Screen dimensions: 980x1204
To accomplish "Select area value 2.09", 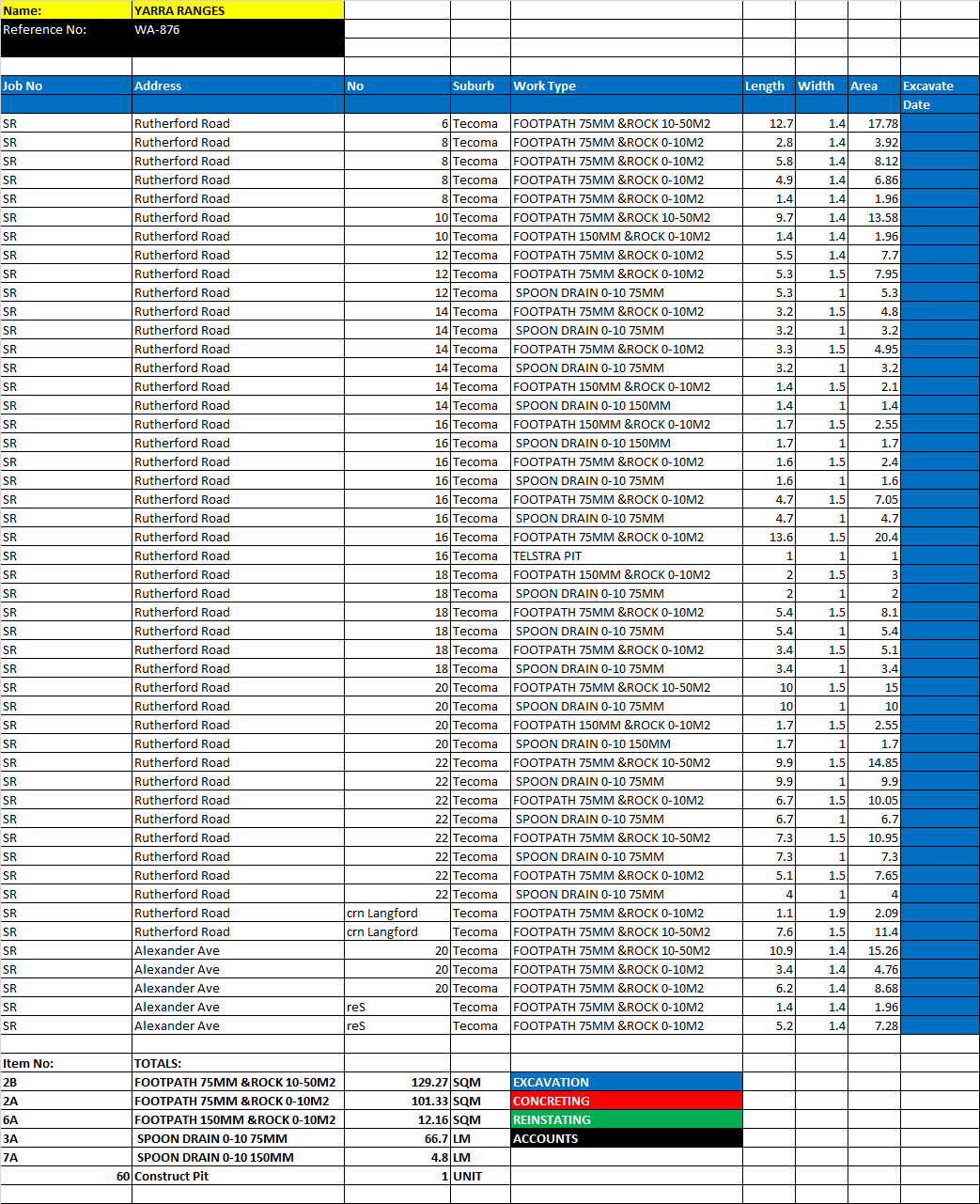I will 874,913.
